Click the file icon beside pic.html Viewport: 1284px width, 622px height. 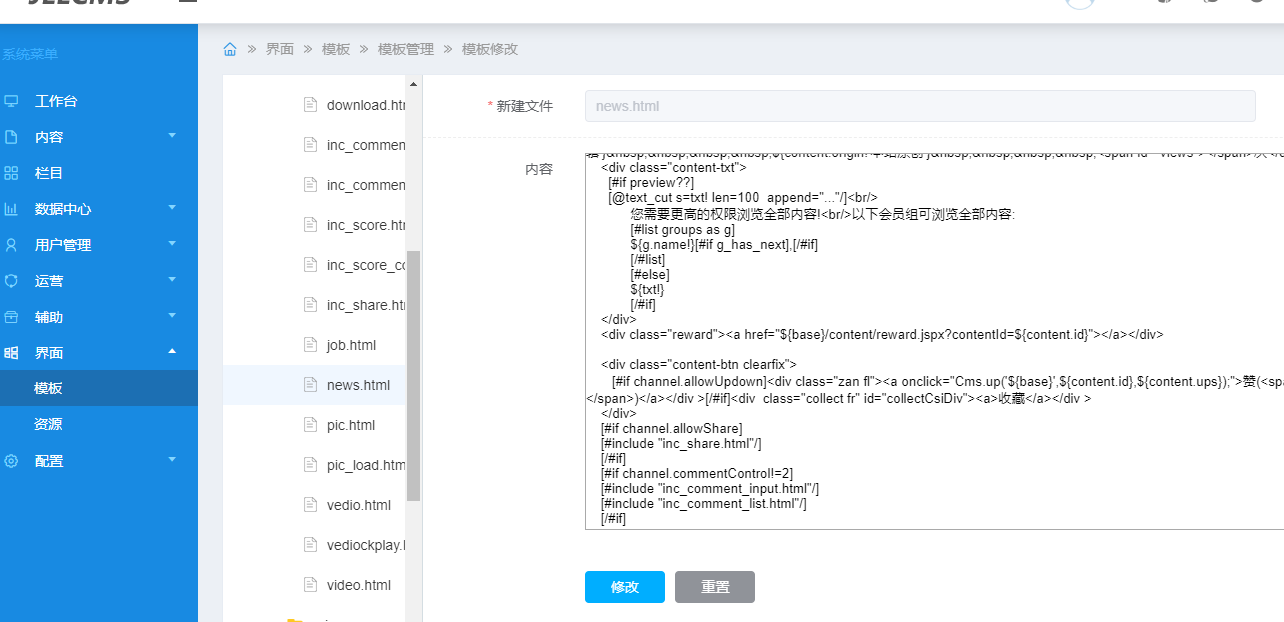(x=310, y=425)
